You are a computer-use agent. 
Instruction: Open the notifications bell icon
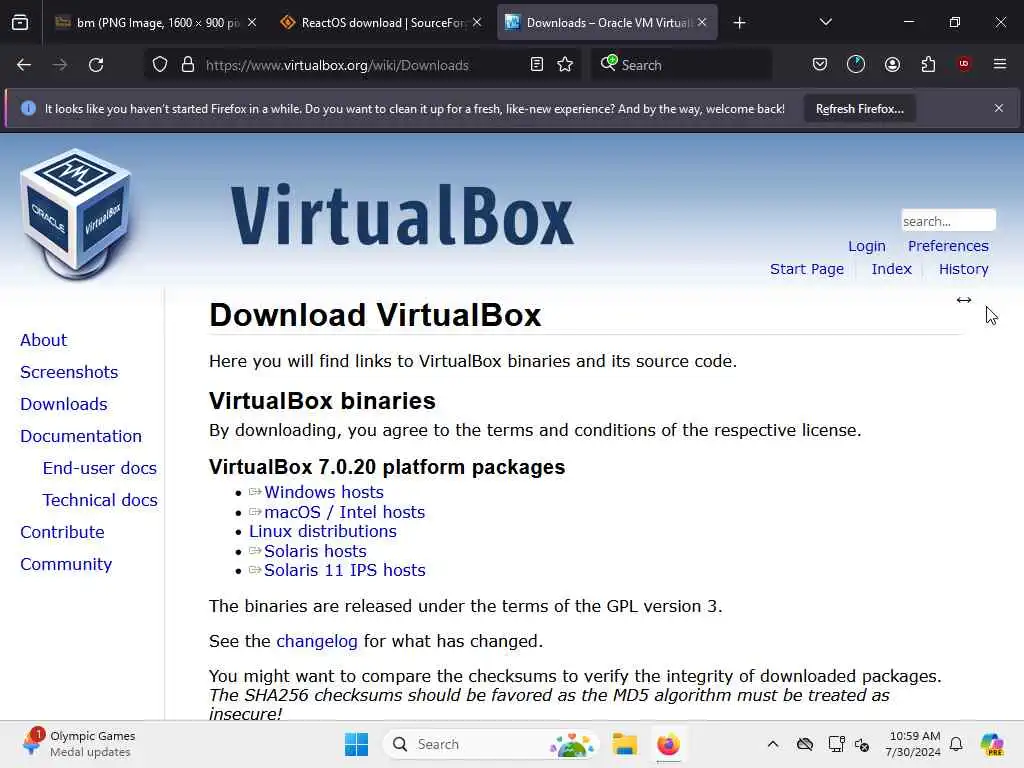click(956, 744)
